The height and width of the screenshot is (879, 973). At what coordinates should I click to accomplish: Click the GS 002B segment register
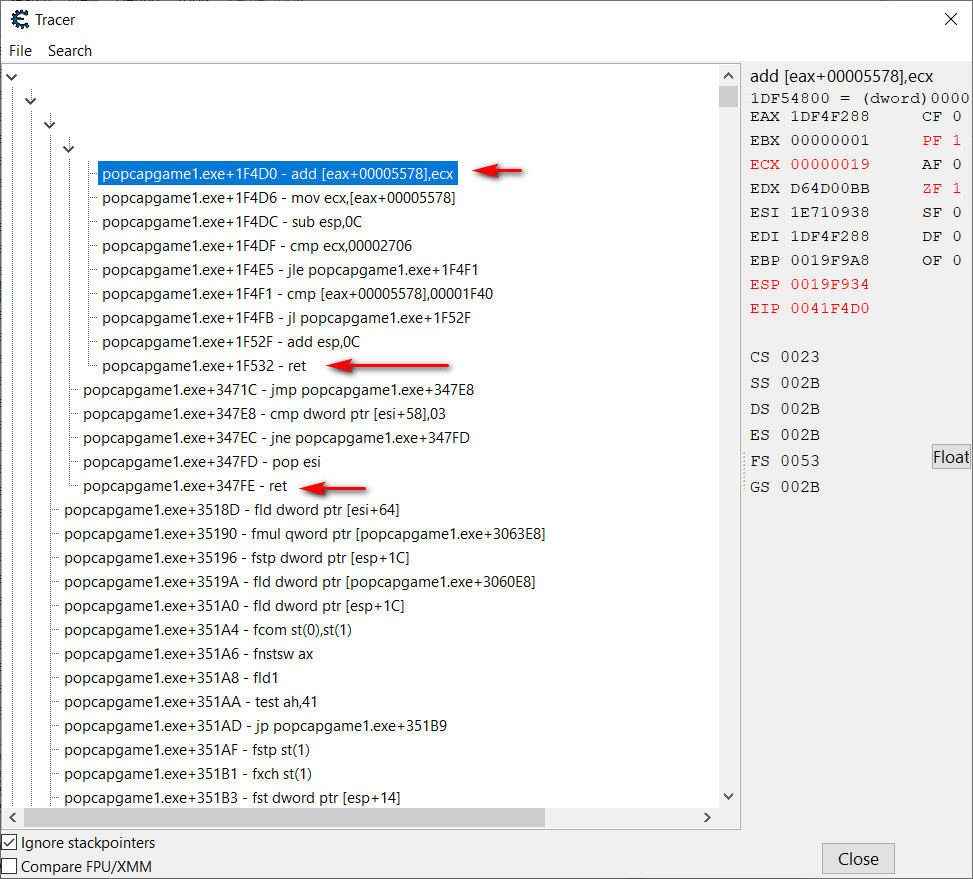[785, 487]
